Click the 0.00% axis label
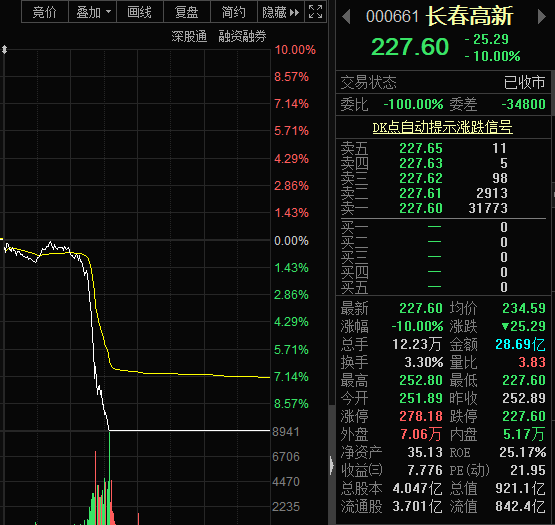Screen dimensions: 555x525 tap(291, 241)
